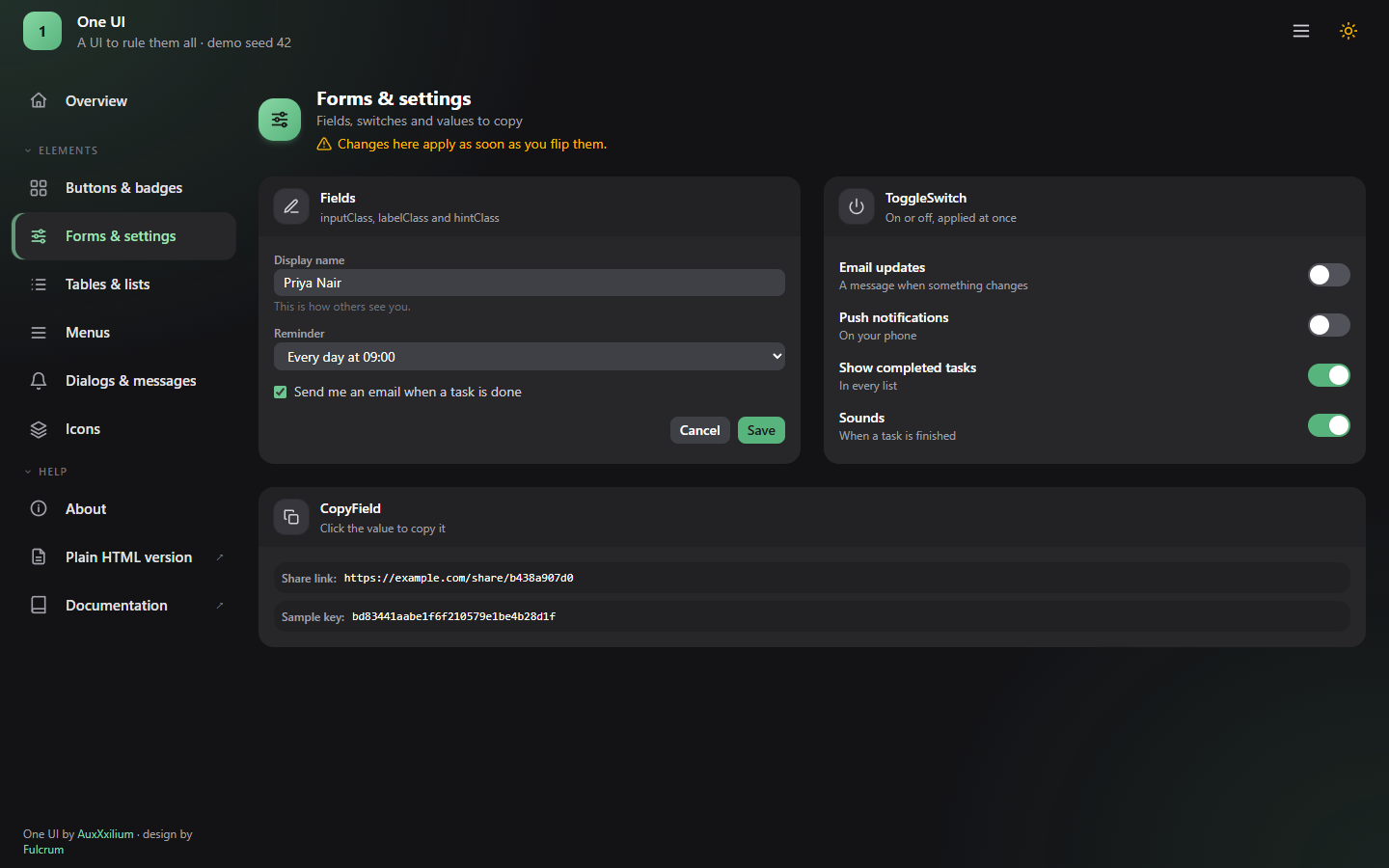1389x868 pixels.
Task: Click the Tables & lists icon
Action: pyautogui.click(x=39, y=285)
